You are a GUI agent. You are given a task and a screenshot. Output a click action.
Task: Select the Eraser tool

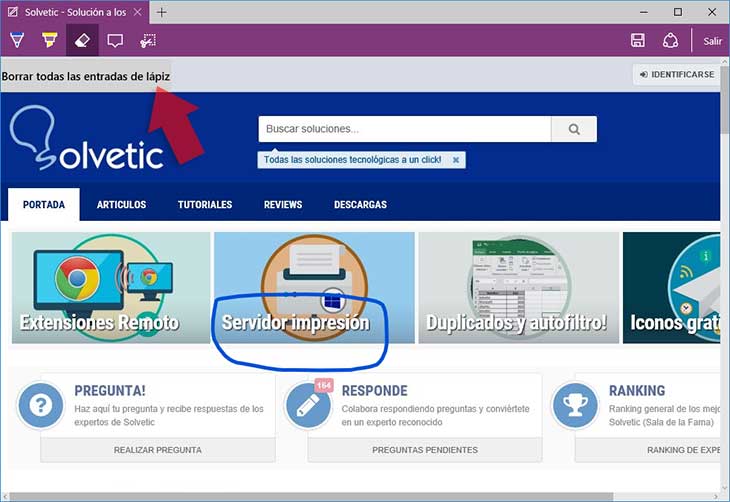(82, 41)
